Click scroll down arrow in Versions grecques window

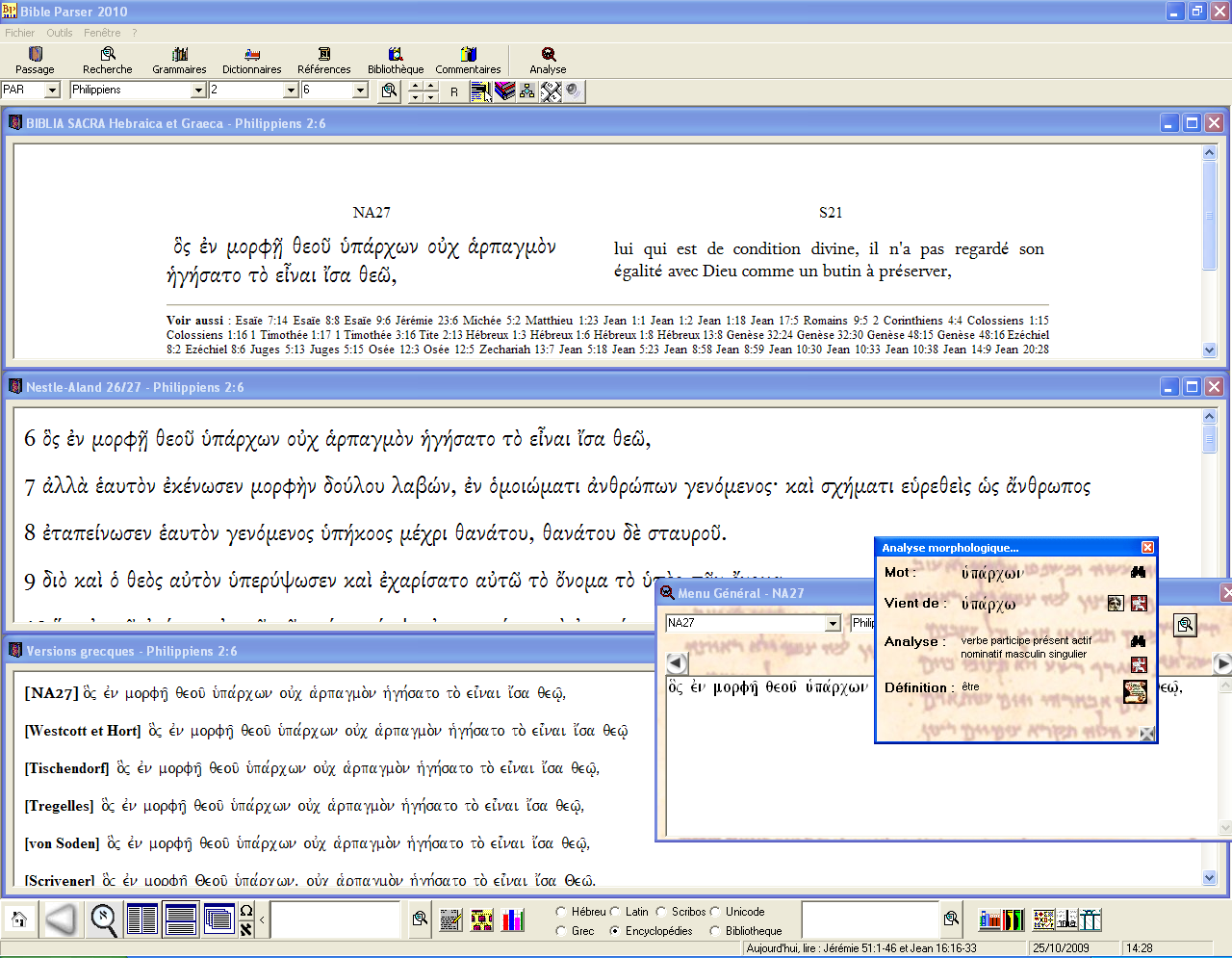[1210, 877]
